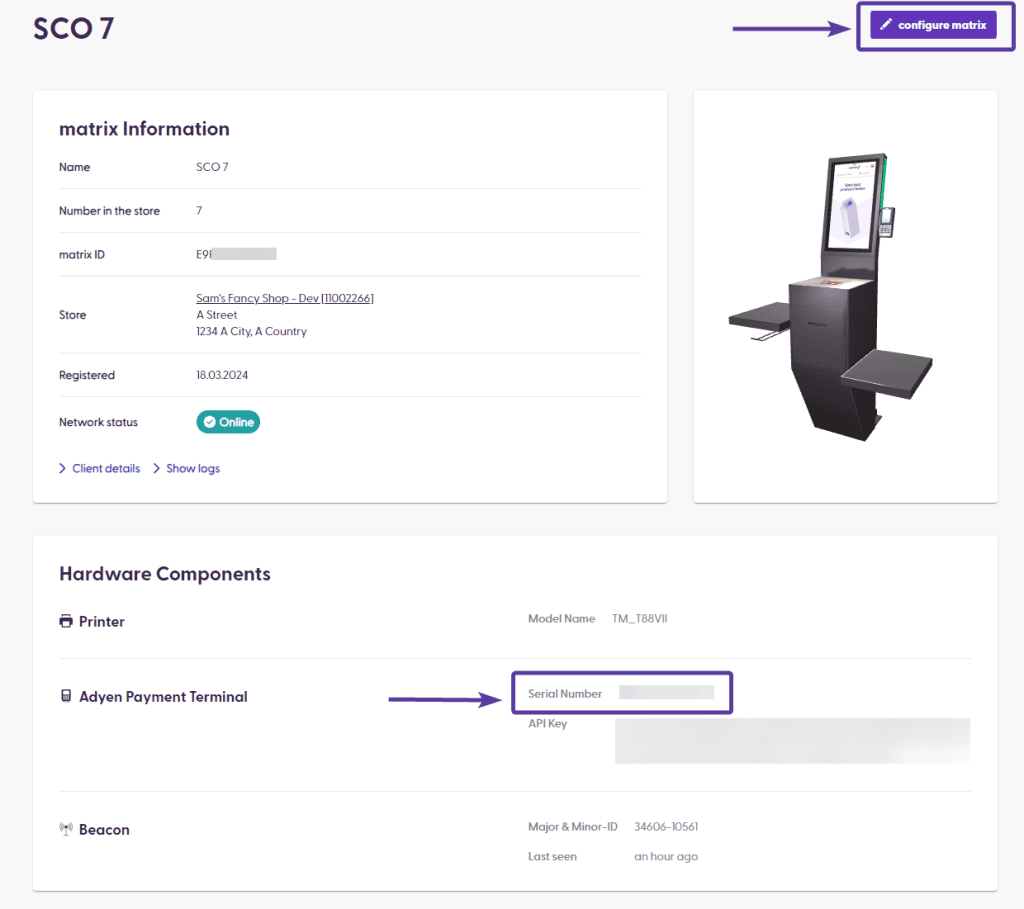Click the store number value 7
The height and width of the screenshot is (909, 1024).
tap(199, 210)
